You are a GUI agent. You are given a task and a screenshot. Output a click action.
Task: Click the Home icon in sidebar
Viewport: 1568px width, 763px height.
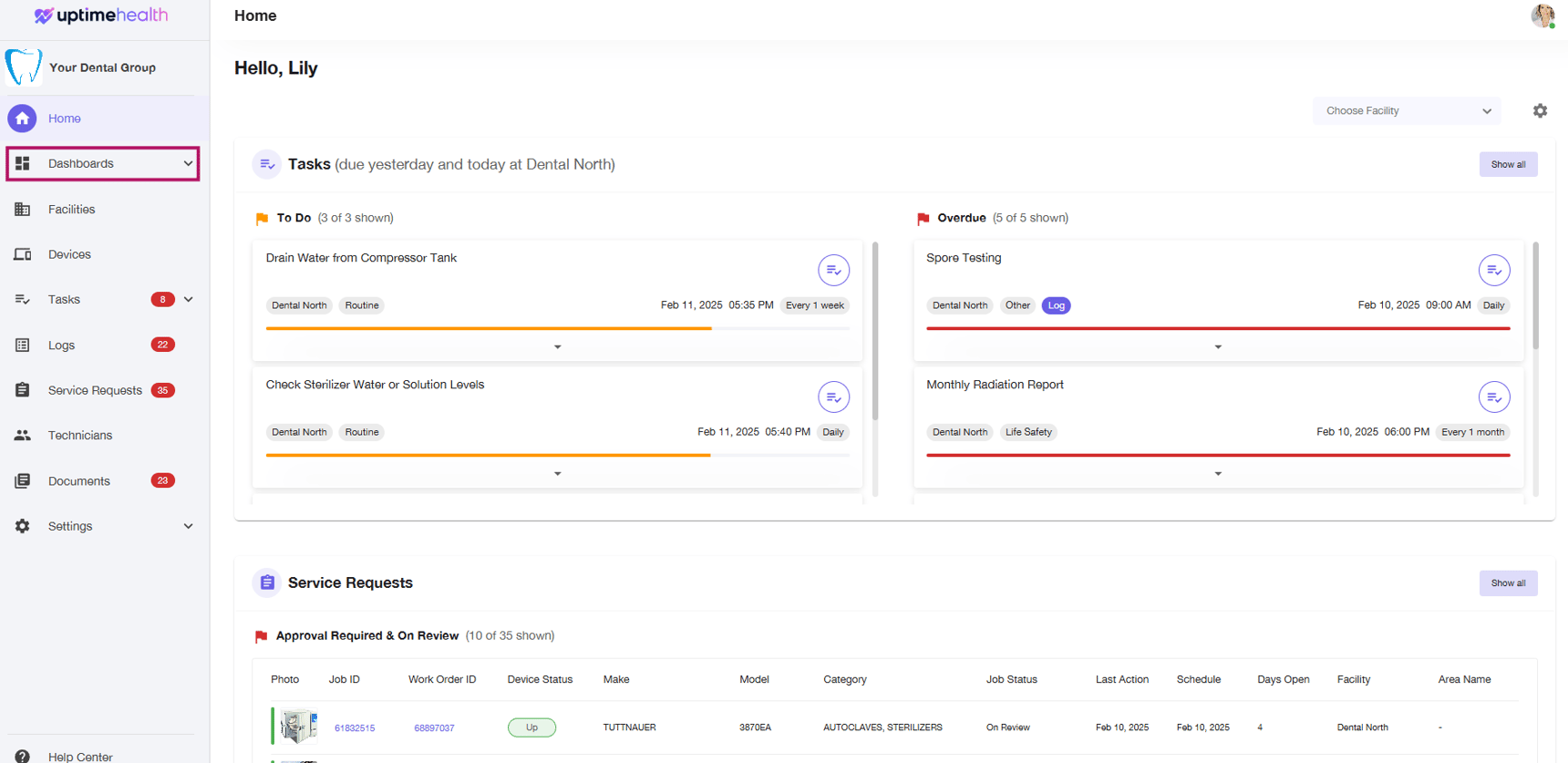[x=23, y=119]
